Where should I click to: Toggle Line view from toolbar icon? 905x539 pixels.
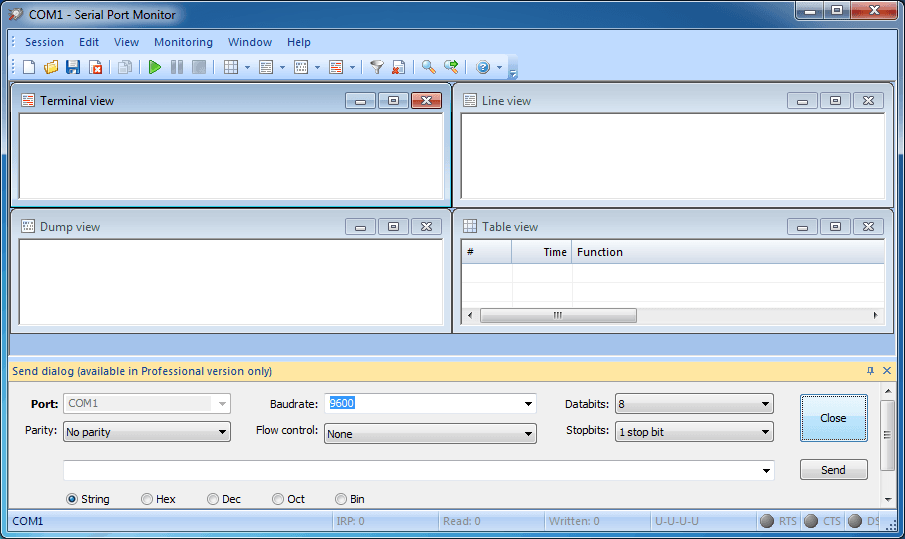coord(266,67)
